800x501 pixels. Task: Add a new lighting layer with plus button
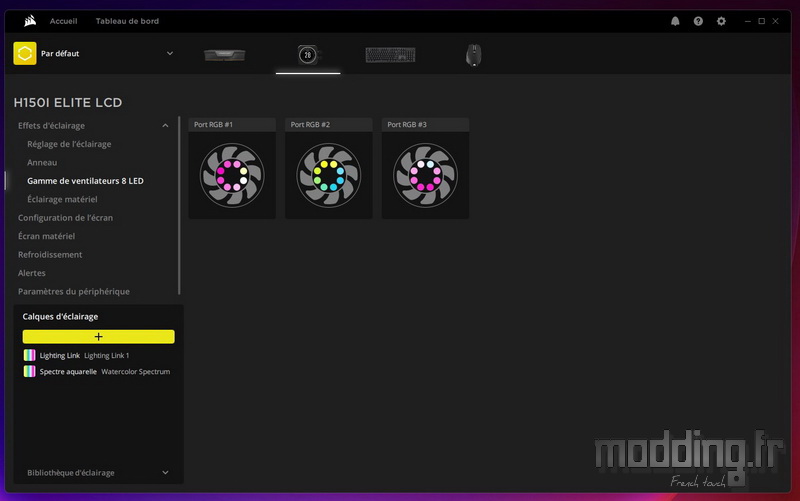(x=98, y=336)
